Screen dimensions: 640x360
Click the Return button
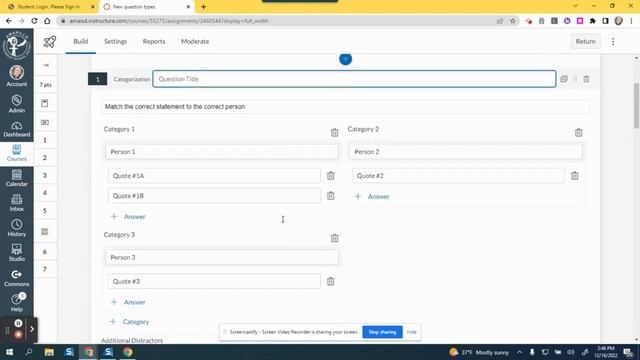[585, 41]
